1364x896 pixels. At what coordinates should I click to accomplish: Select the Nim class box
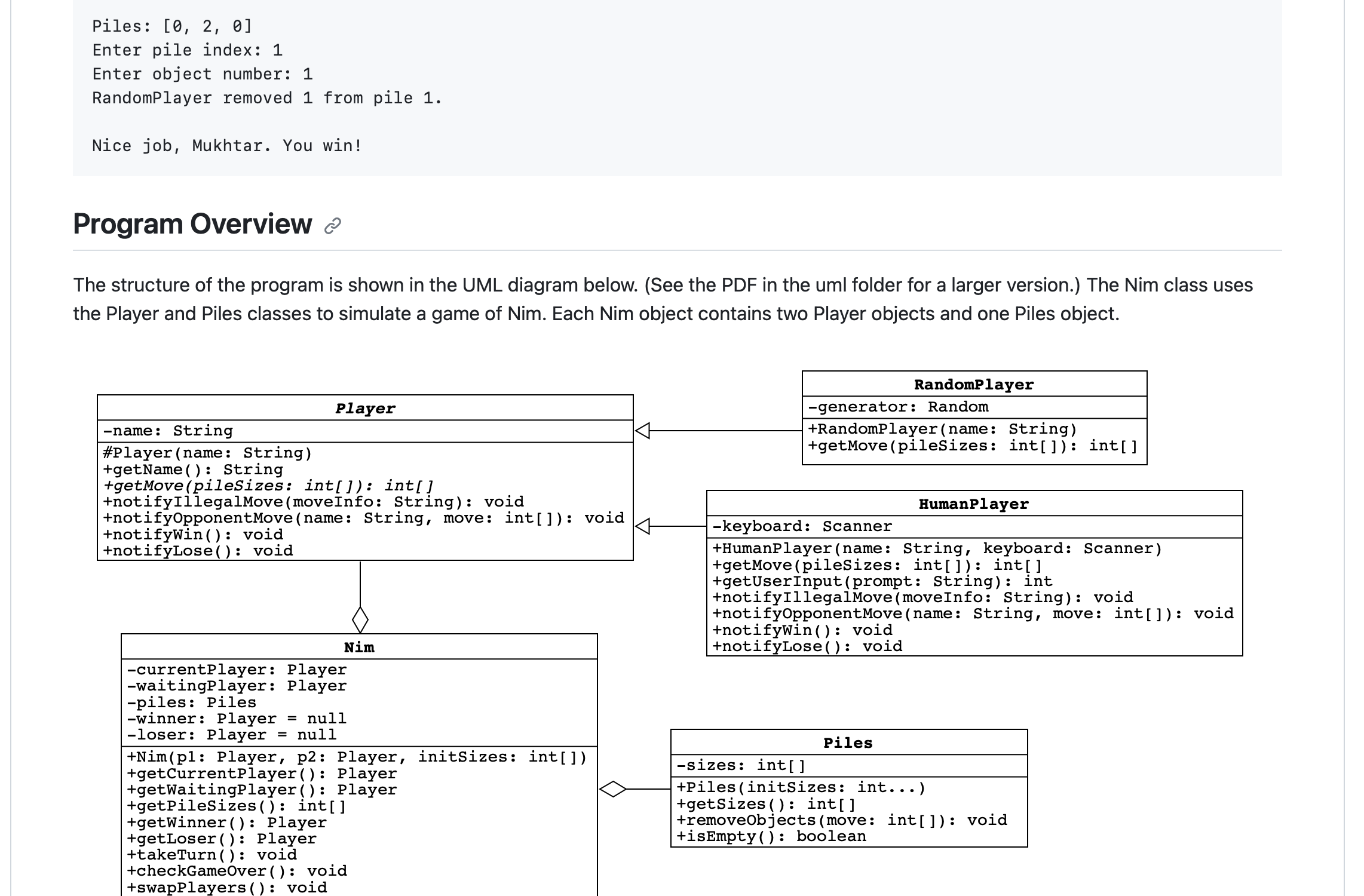[x=359, y=647]
